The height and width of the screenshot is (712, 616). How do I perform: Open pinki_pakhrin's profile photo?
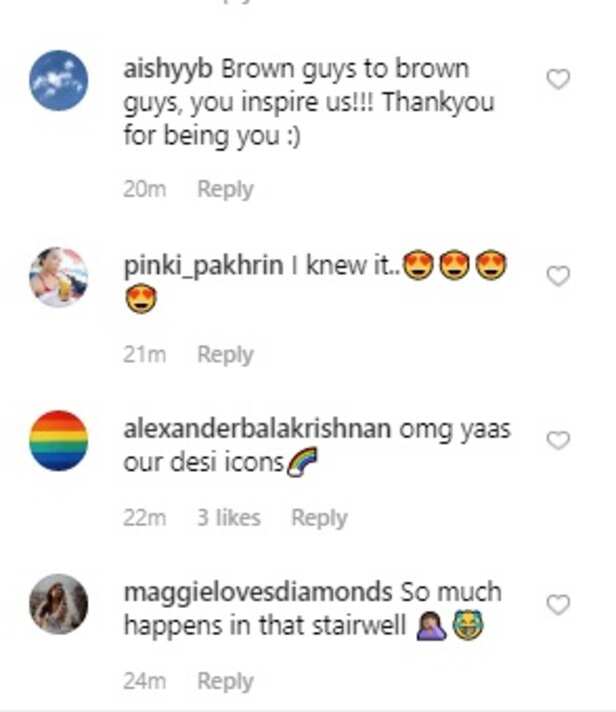[59, 277]
